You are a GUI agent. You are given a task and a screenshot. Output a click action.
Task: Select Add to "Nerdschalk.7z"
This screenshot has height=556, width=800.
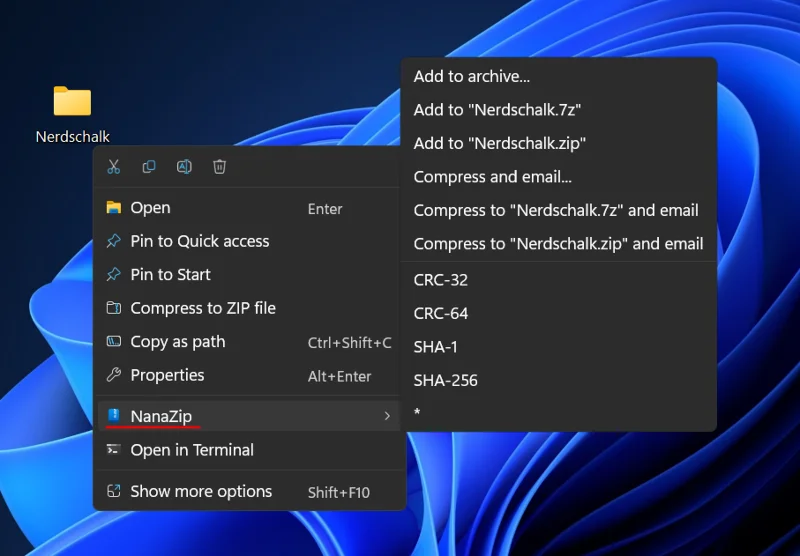(559, 110)
